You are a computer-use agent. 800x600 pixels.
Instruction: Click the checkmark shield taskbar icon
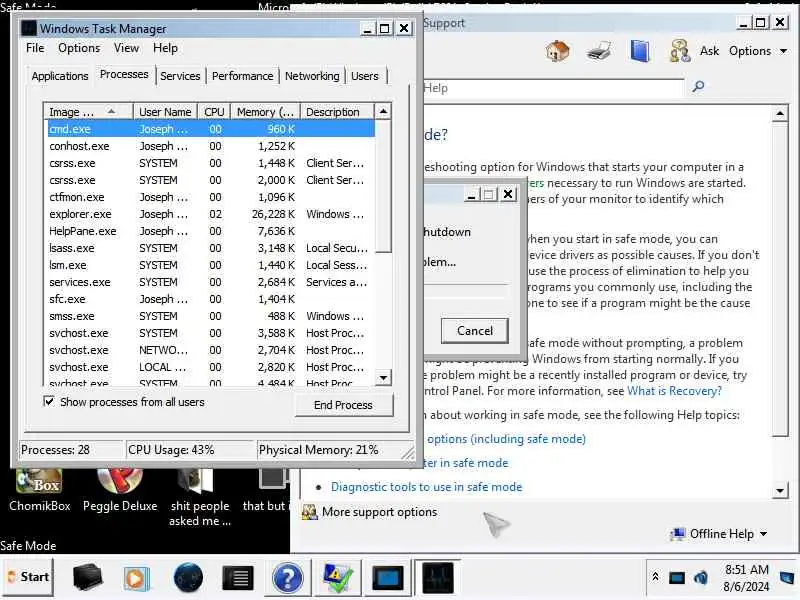tap(337, 578)
